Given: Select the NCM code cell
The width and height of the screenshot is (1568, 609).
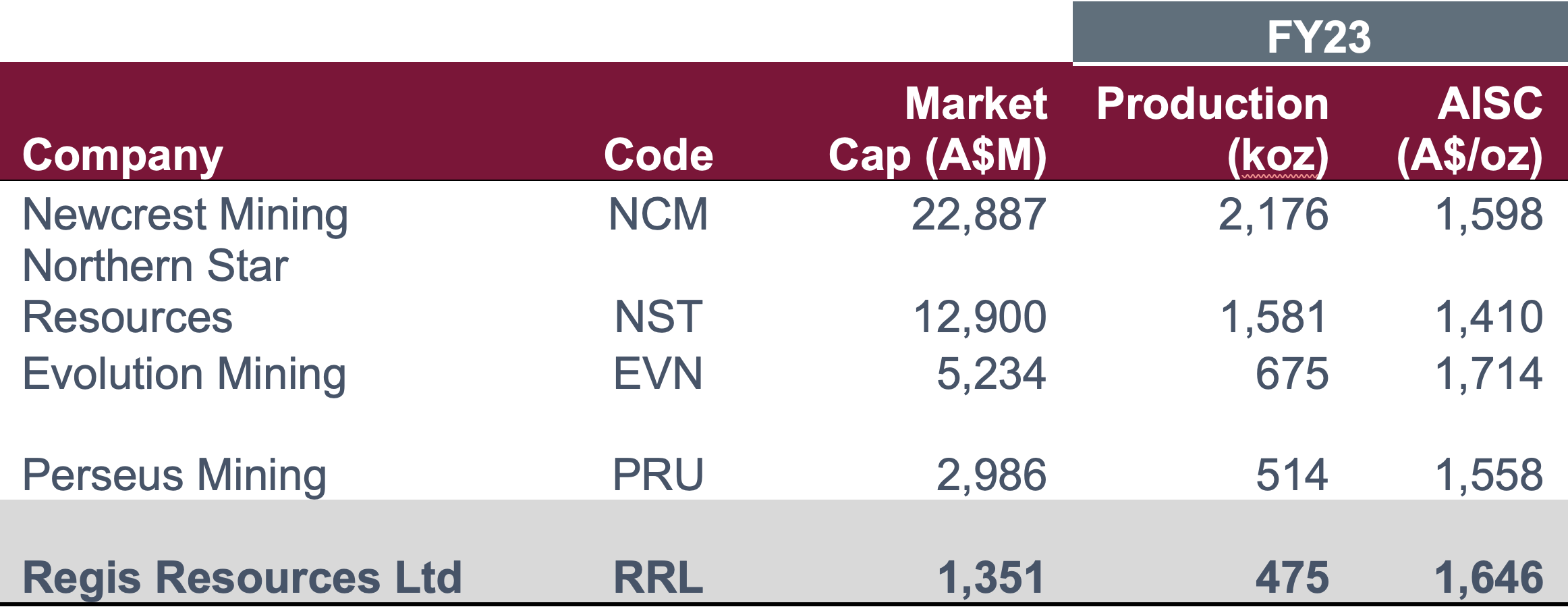Looking at the screenshot, I should (x=659, y=215).
